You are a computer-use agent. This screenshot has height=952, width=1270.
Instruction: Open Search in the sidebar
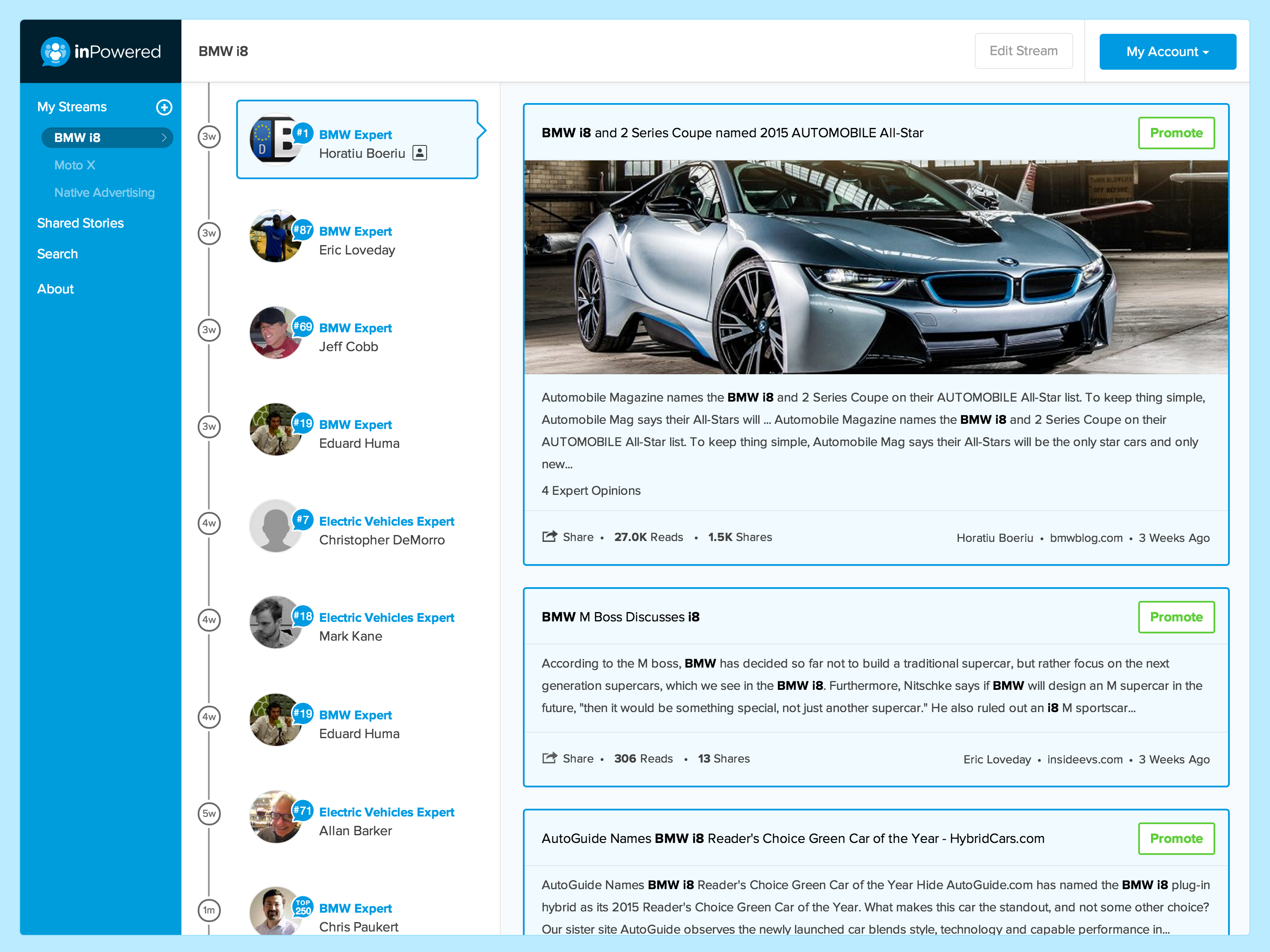click(x=57, y=254)
